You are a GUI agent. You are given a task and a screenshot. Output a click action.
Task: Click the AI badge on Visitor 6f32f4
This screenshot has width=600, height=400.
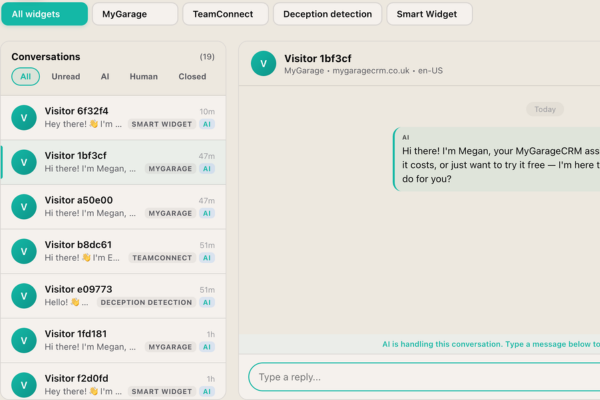[207, 124]
